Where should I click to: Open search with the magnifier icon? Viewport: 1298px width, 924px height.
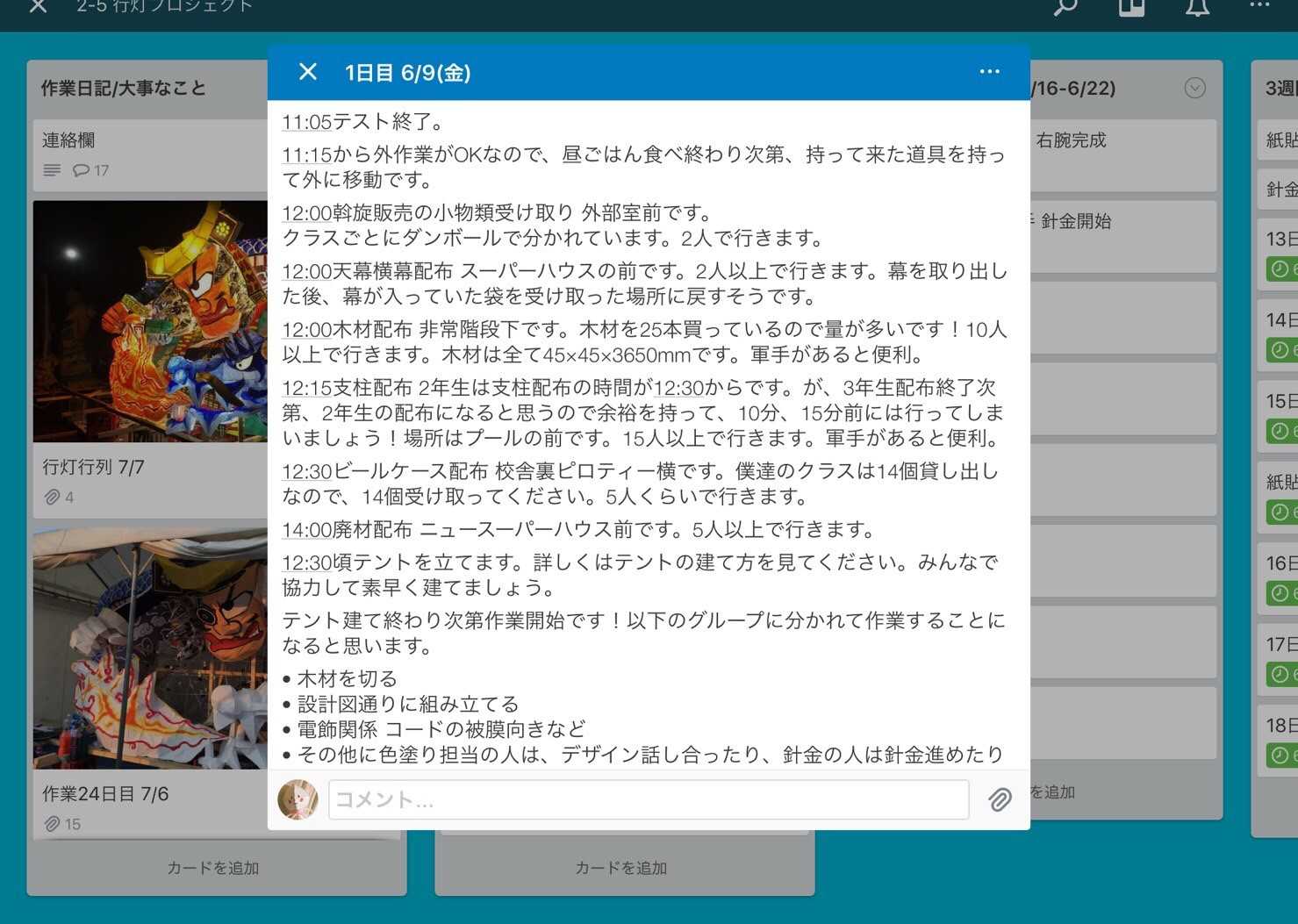[x=1065, y=7]
